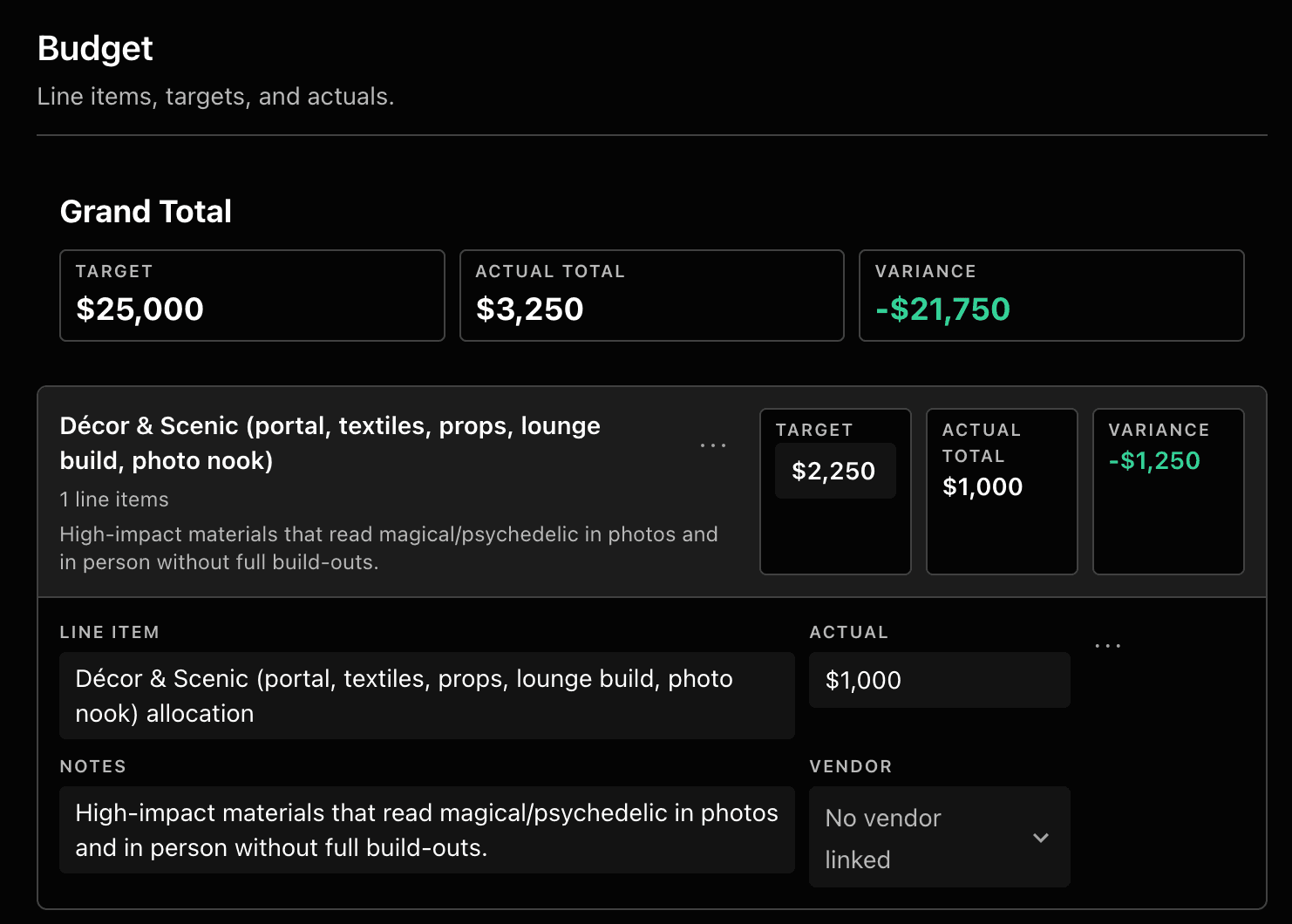Select the green -$21,750 variance value
Image resolution: width=1292 pixels, height=924 pixels.
click(942, 309)
